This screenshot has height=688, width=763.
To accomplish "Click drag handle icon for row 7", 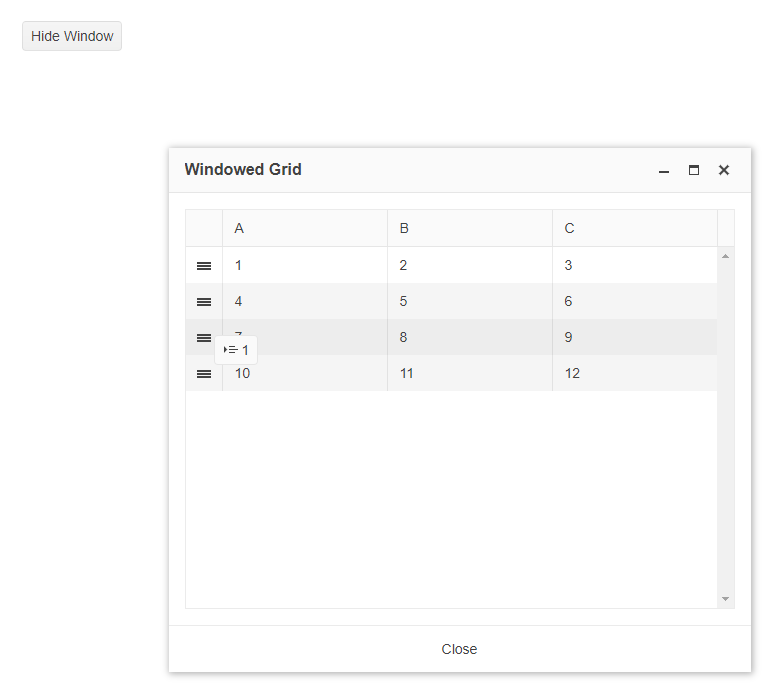I will 204,338.
